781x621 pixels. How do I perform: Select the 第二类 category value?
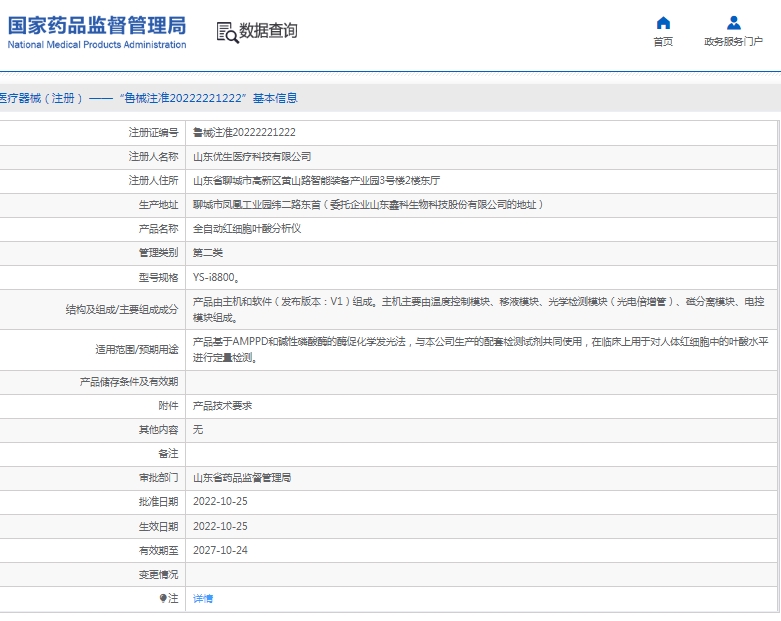coord(208,252)
